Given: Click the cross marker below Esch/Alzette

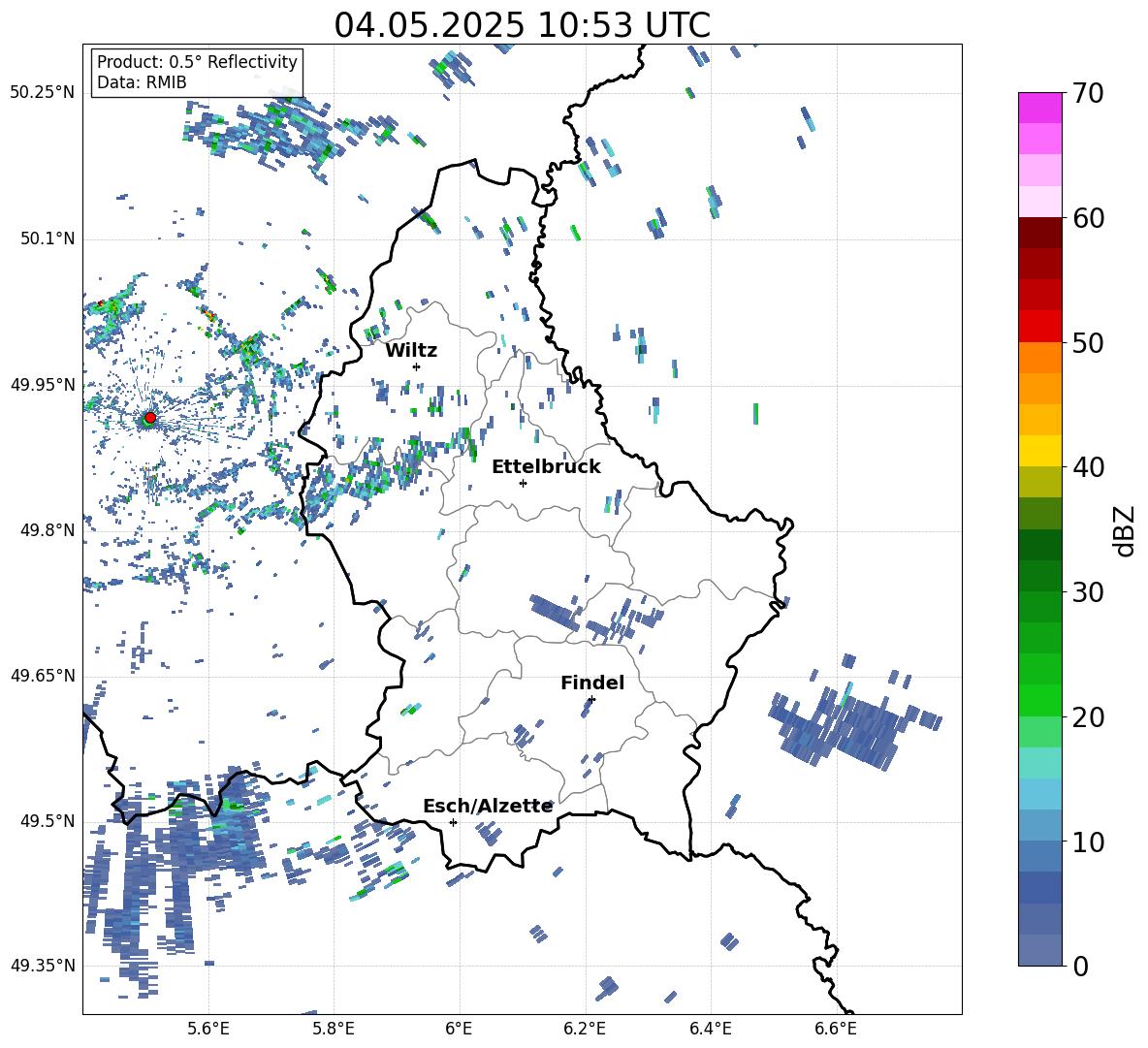Looking at the screenshot, I should click(453, 822).
